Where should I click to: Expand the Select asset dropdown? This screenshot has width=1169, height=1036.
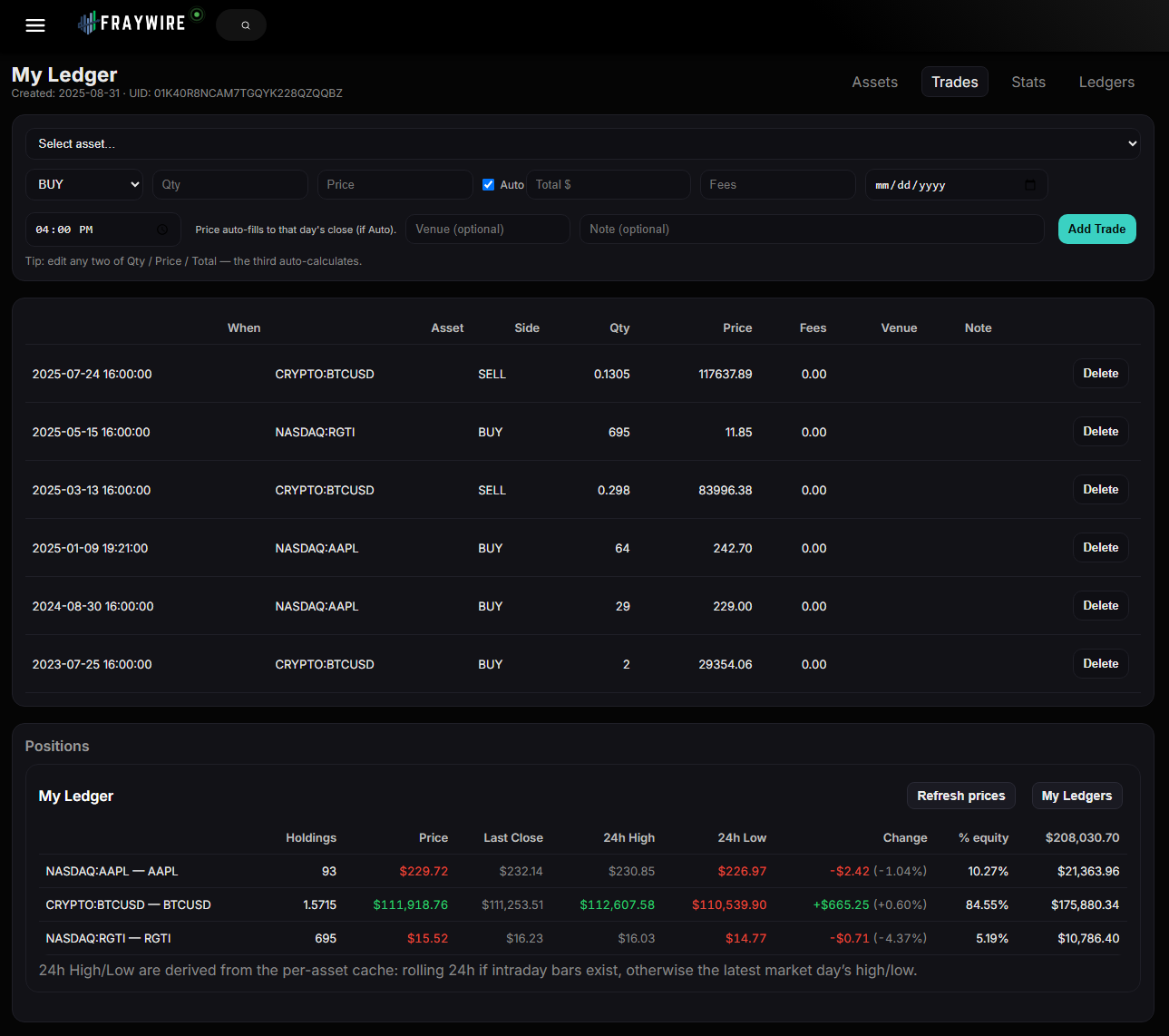pyautogui.click(x=582, y=143)
